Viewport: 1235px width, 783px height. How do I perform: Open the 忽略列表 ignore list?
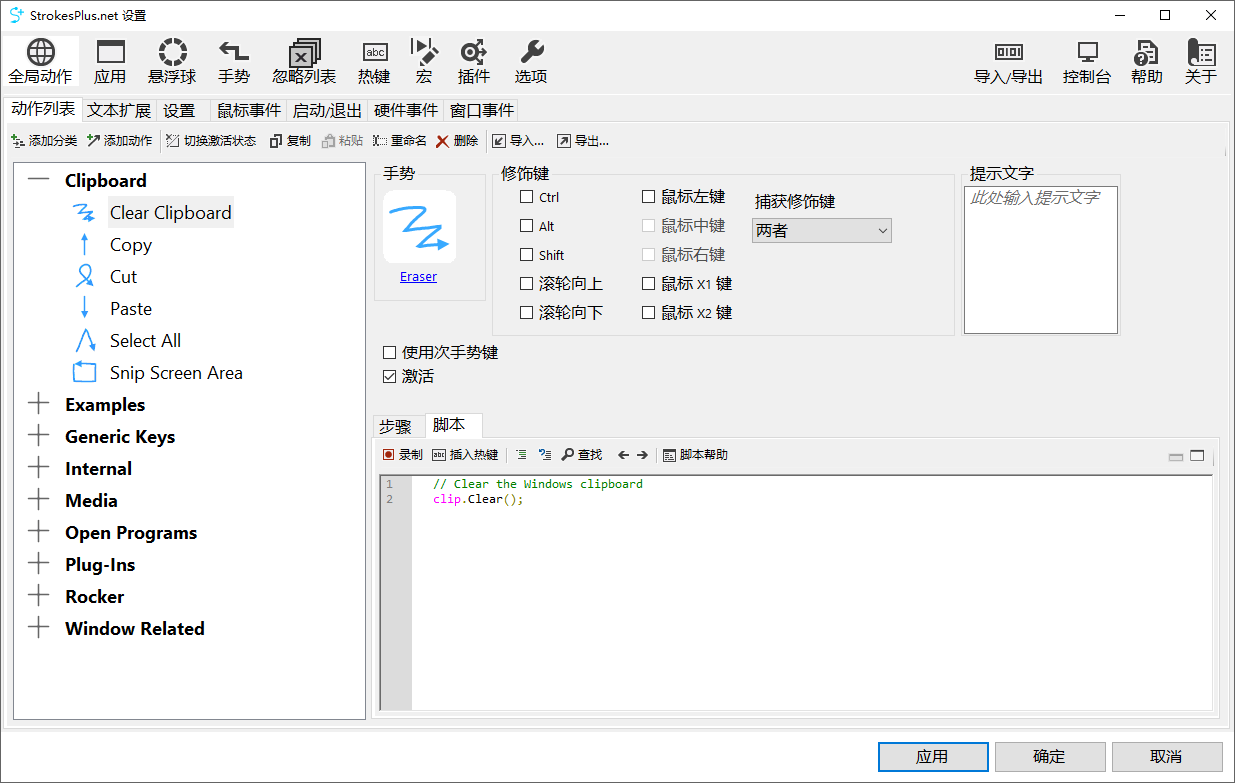click(x=304, y=62)
